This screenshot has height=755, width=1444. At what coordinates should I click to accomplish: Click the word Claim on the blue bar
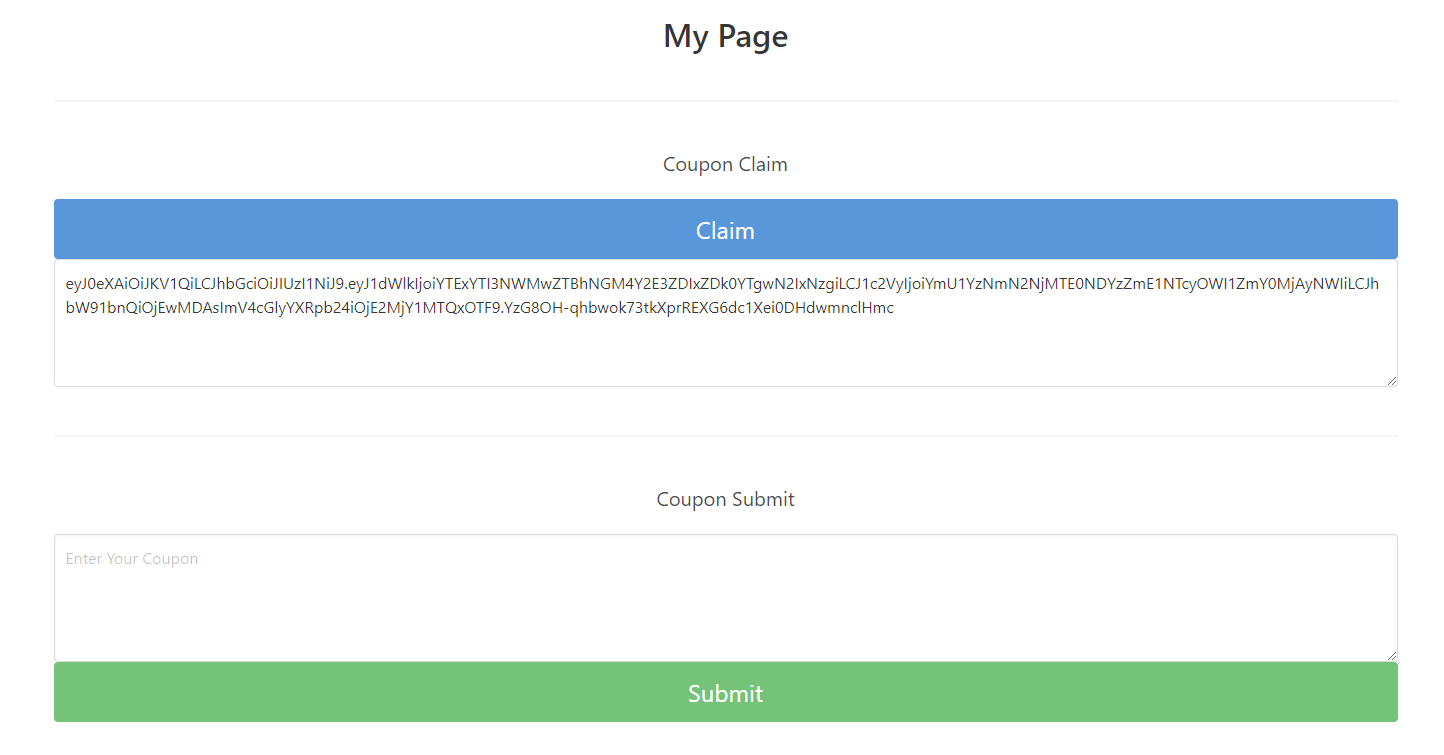725,230
